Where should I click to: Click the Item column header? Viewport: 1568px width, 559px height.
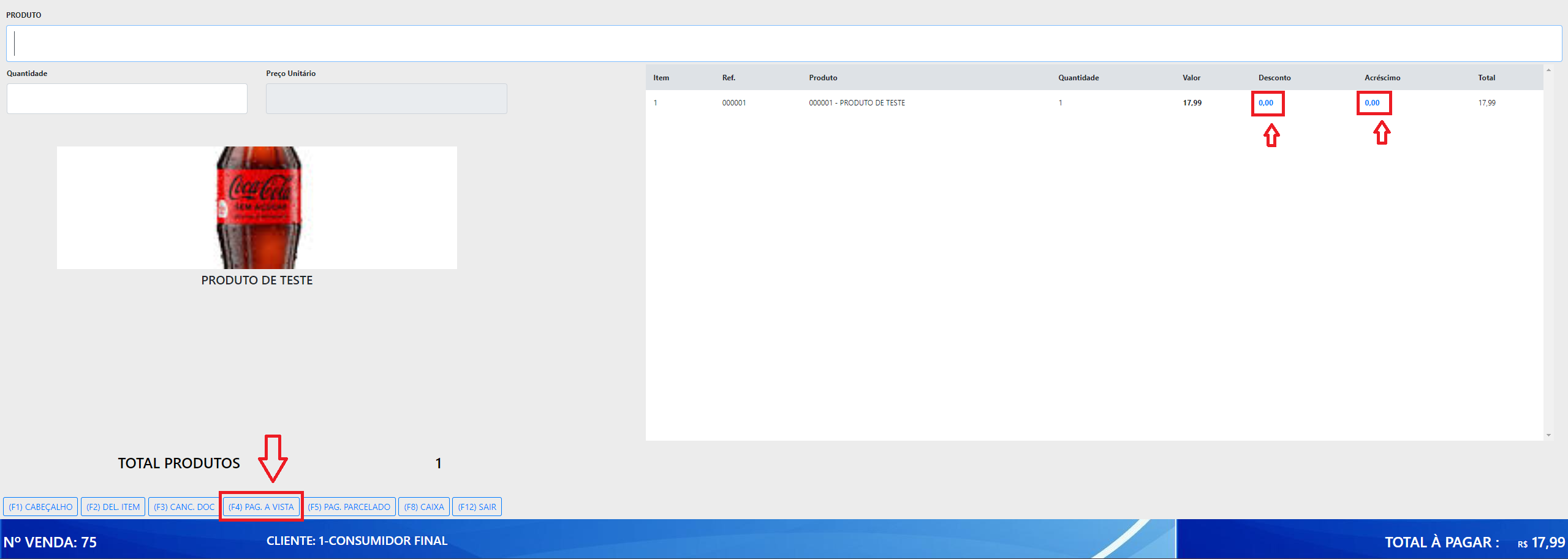[x=661, y=78]
